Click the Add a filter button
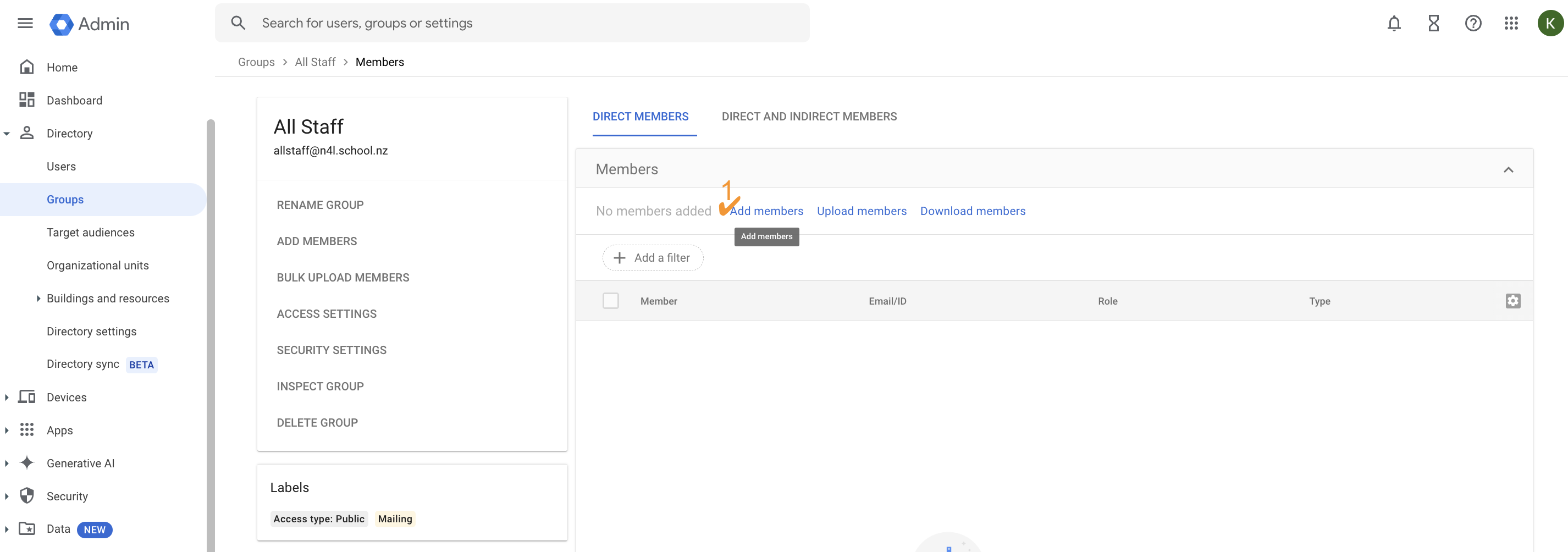The width and height of the screenshot is (1568, 552). point(652,257)
